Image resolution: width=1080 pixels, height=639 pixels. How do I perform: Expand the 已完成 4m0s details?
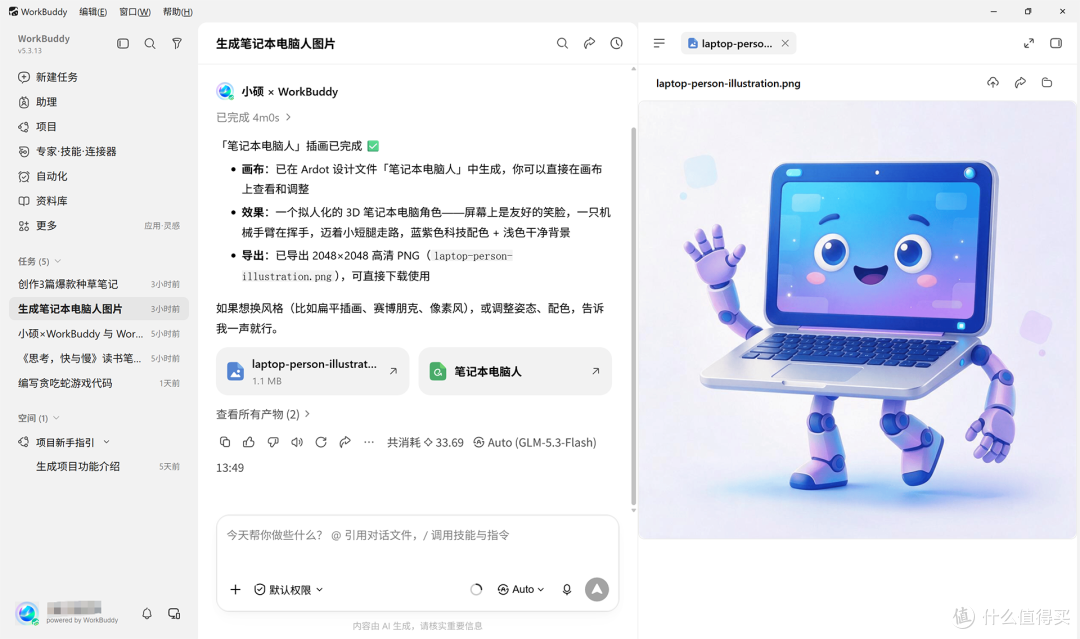[253, 118]
